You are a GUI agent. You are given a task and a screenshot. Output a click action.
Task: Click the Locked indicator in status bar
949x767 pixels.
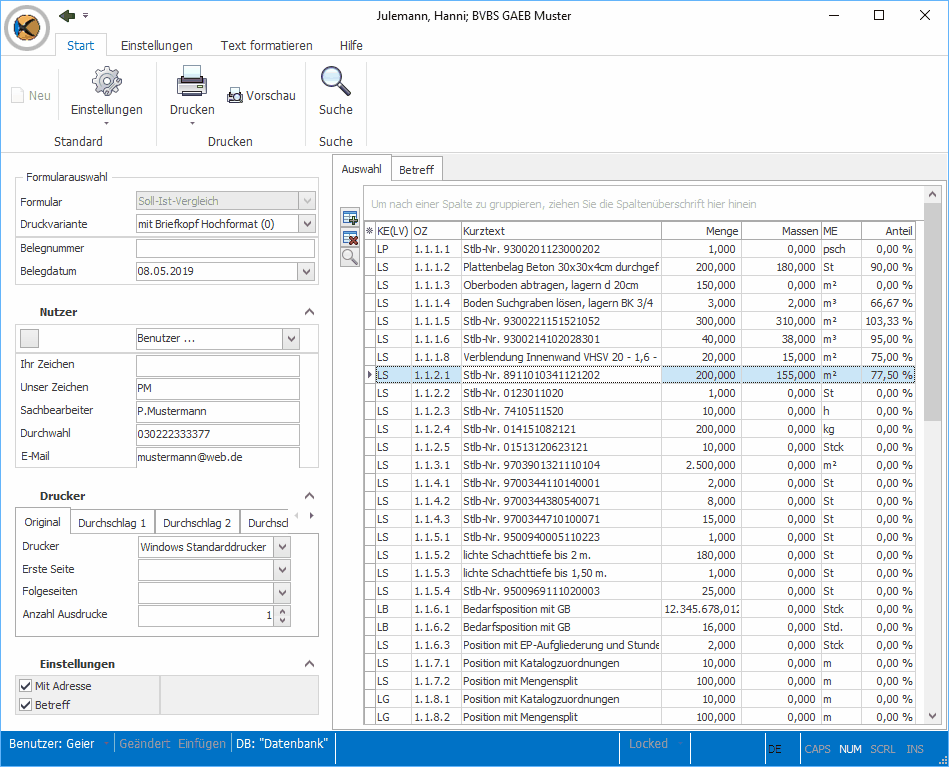click(x=648, y=743)
